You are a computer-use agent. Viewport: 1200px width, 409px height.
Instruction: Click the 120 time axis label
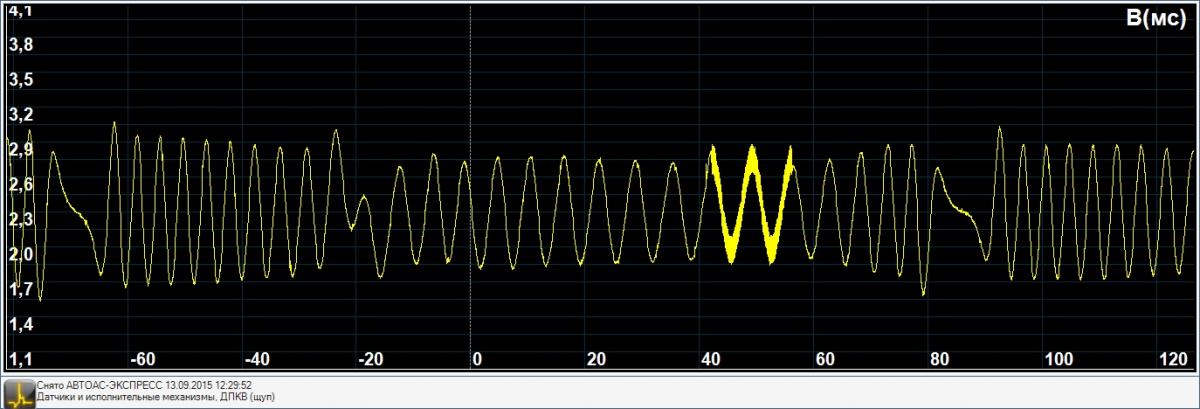point(1172,359)
